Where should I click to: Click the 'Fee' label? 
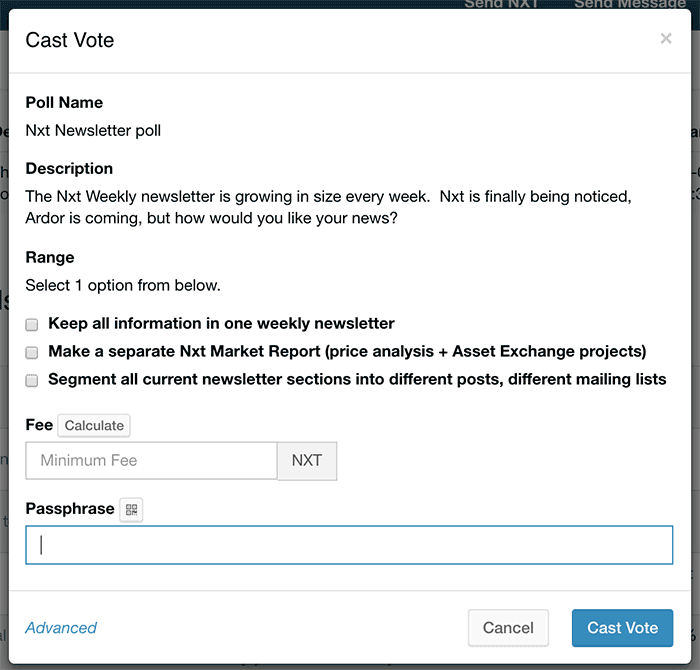(39, 425)
